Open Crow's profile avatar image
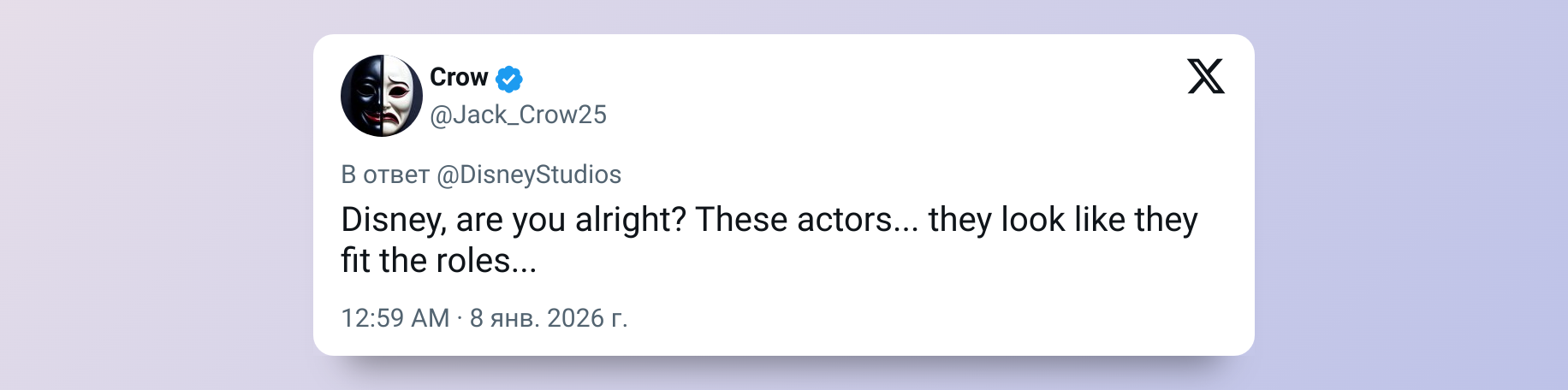1568x390 pixels. [x=382, y=96]
